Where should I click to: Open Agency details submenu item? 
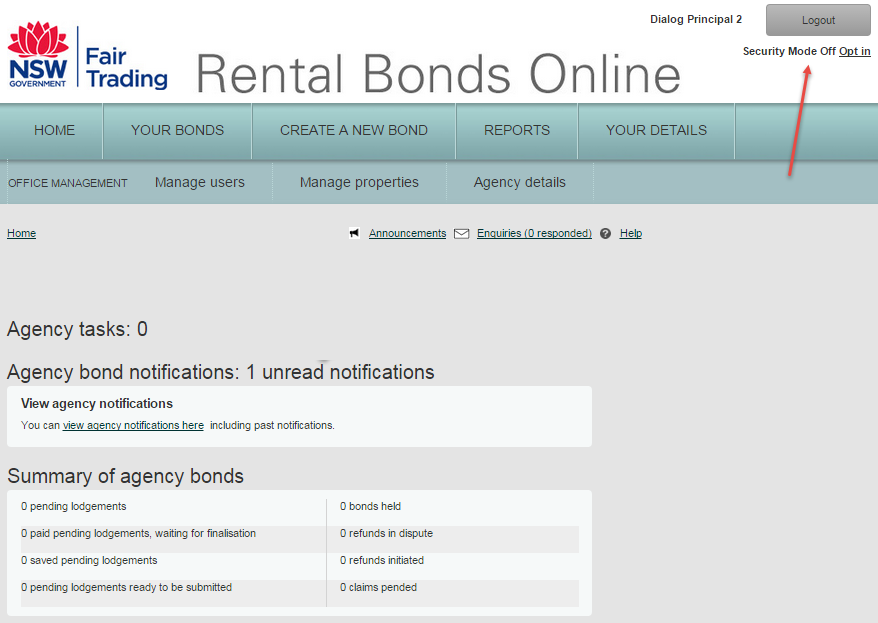click(519, 182)
